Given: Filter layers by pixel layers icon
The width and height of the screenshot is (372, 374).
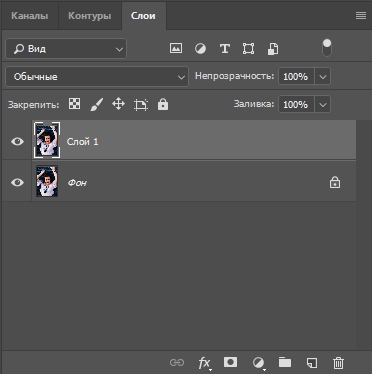Looking at the screenshot, I should [x=176, y=48].
